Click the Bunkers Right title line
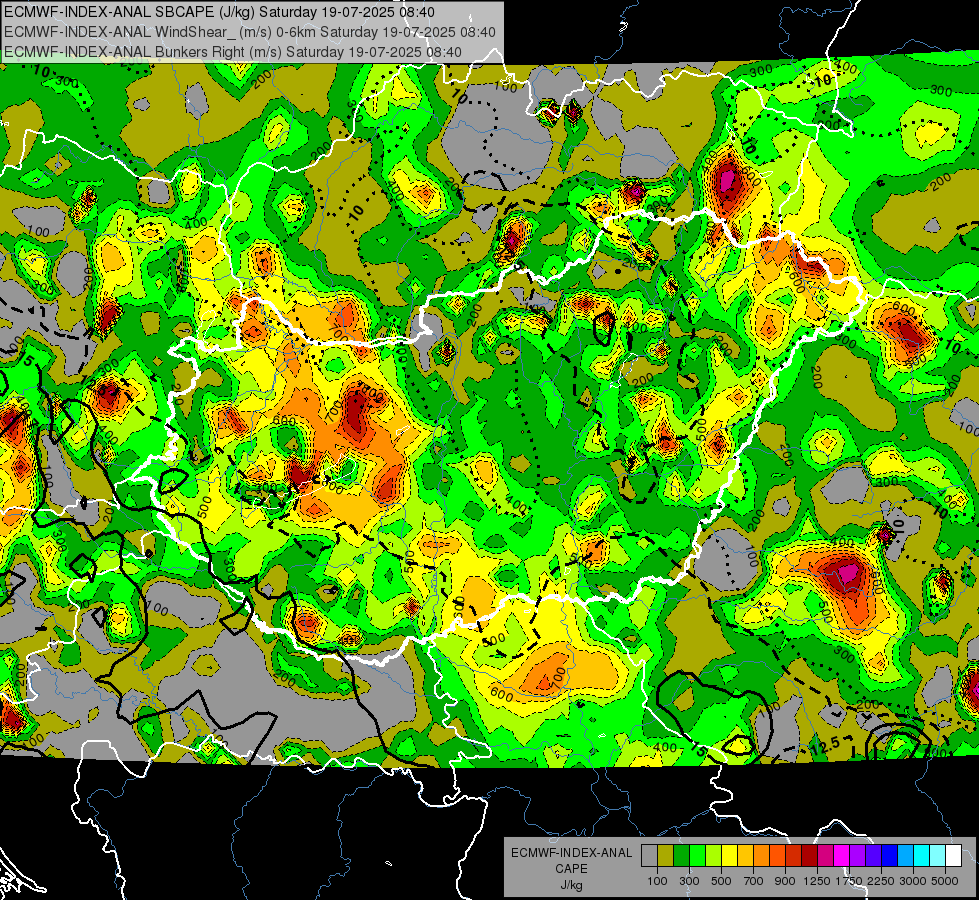The width and height of the screenshot is (979, 900). (233, 52)
